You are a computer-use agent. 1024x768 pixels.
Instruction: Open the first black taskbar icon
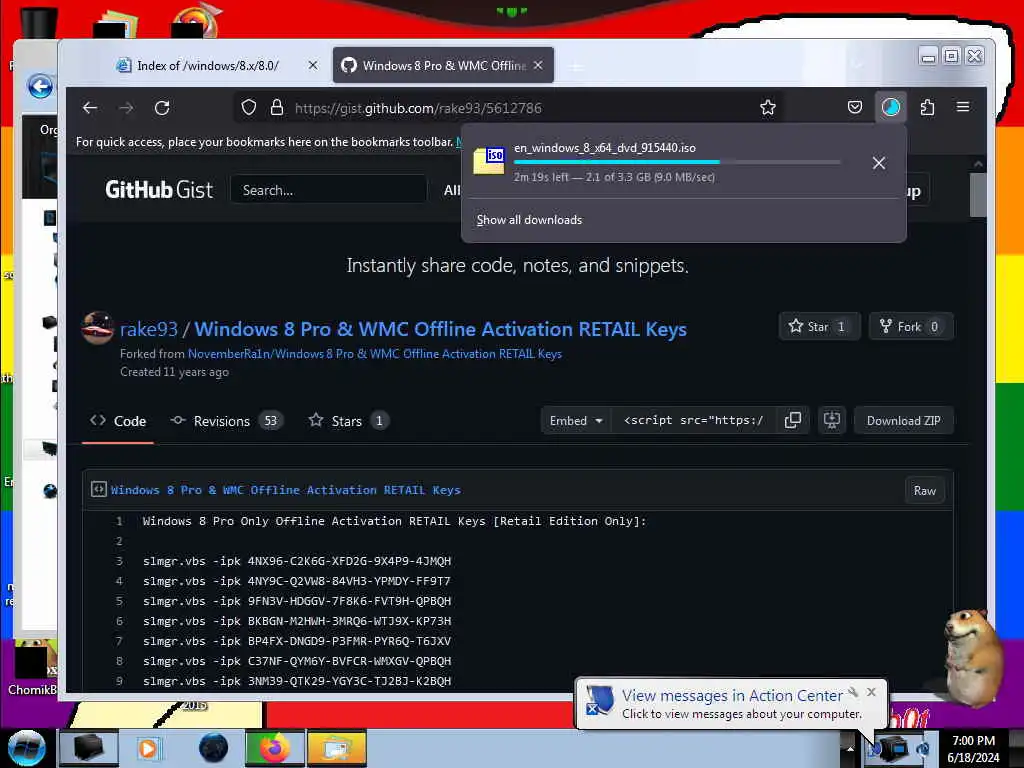coord(89,748)
